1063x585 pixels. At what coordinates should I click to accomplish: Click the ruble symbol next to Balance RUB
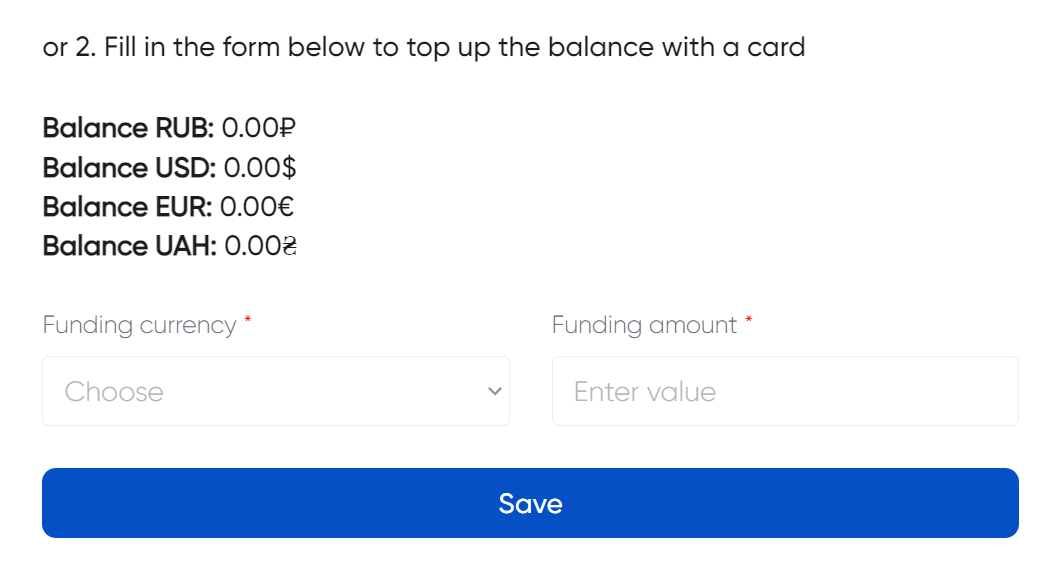point(285,128)
